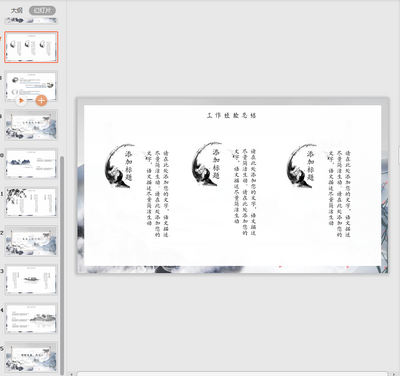This screenshot has height=376, width=400.
Task: Select slide 12 section title thumbnail
Action: coord(31,241)
